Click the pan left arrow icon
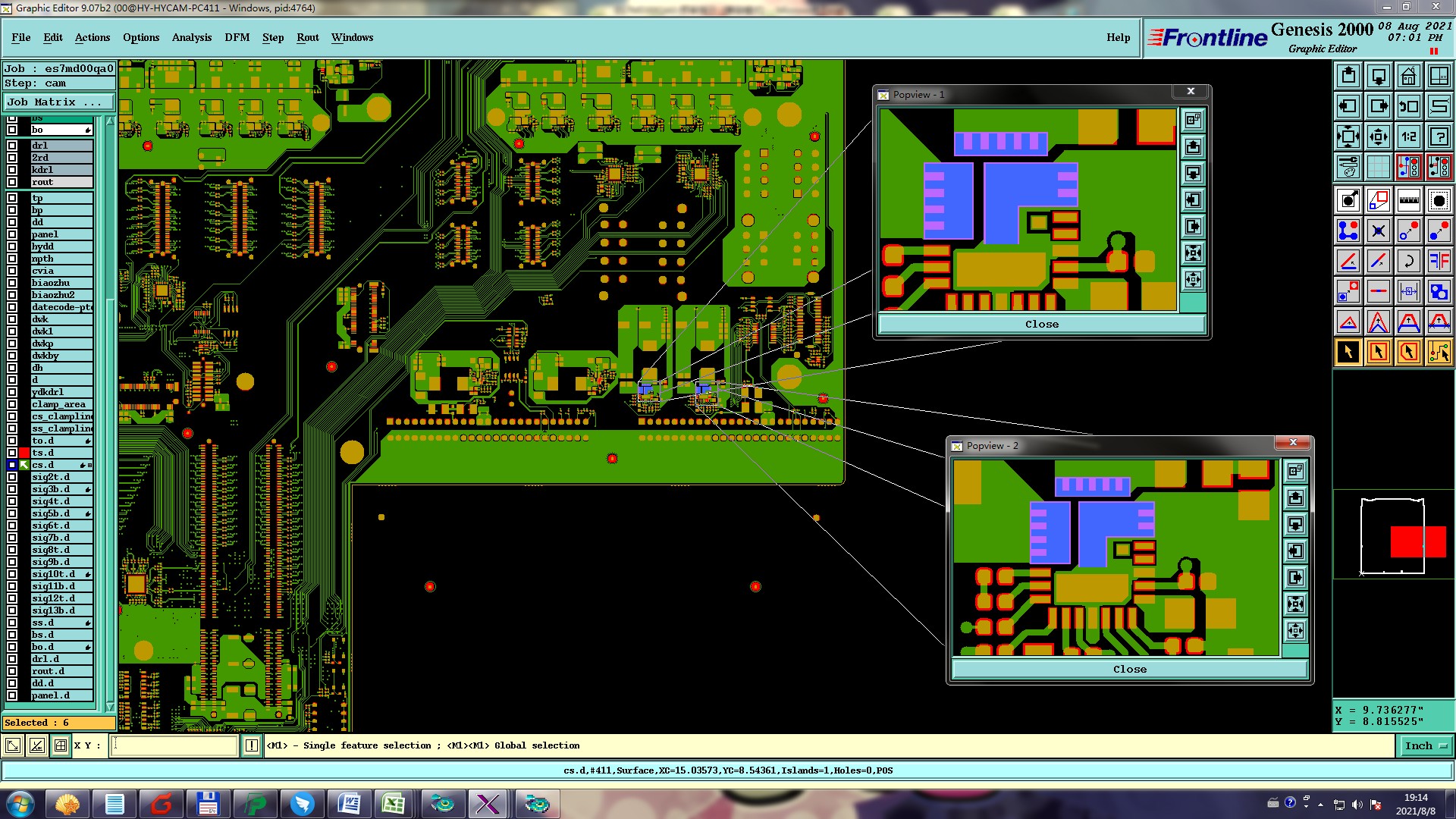The height and width of the screenshot is (819, 1456). (x=1348, y=106)
